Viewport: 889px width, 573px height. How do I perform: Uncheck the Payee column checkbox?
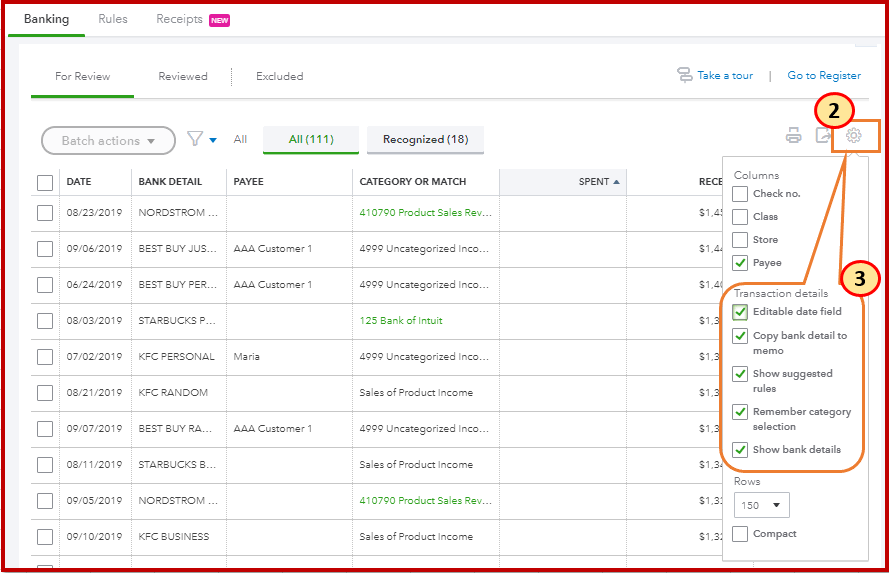point(739,263)
